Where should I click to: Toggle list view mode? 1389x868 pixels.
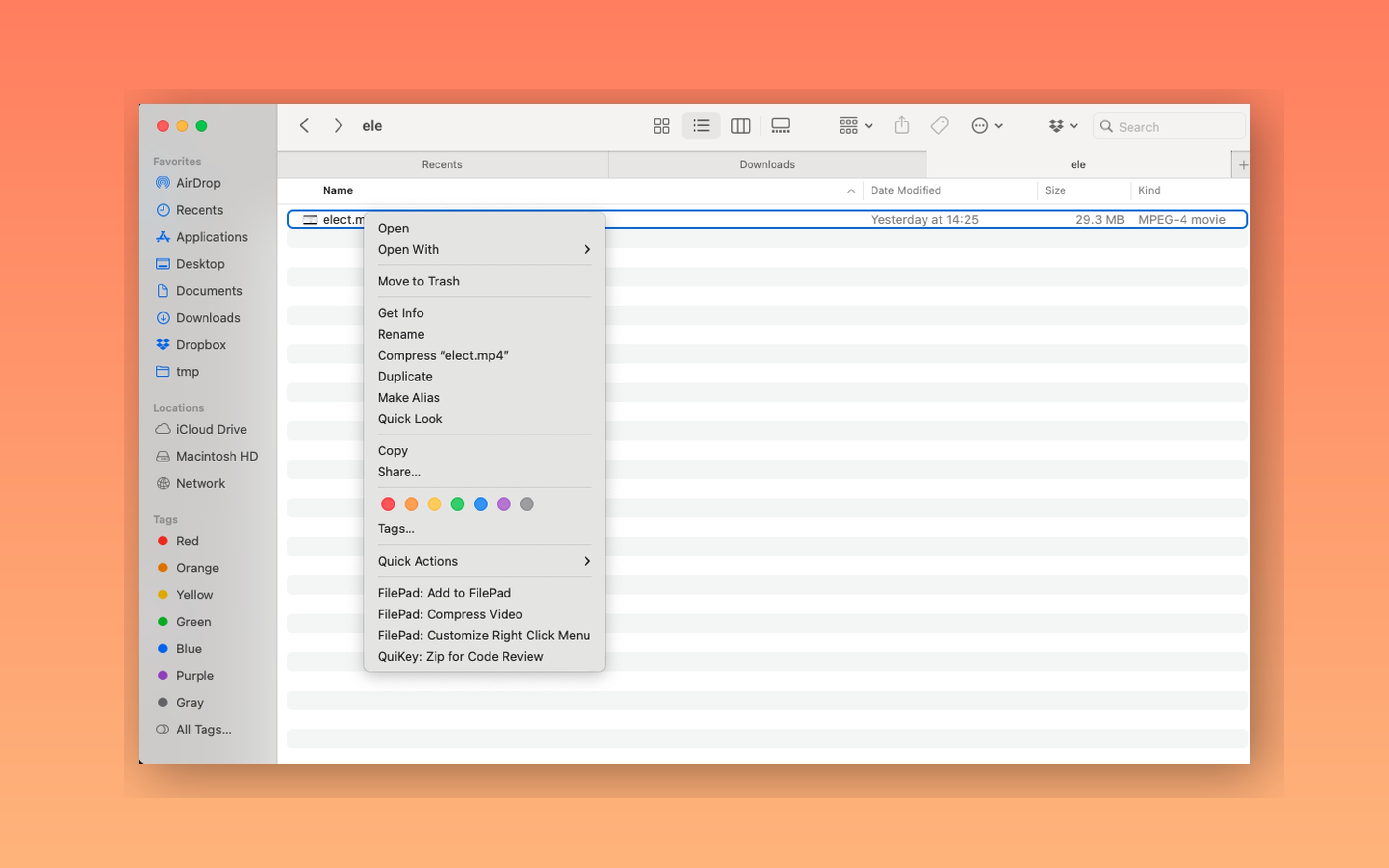[700, 126]
